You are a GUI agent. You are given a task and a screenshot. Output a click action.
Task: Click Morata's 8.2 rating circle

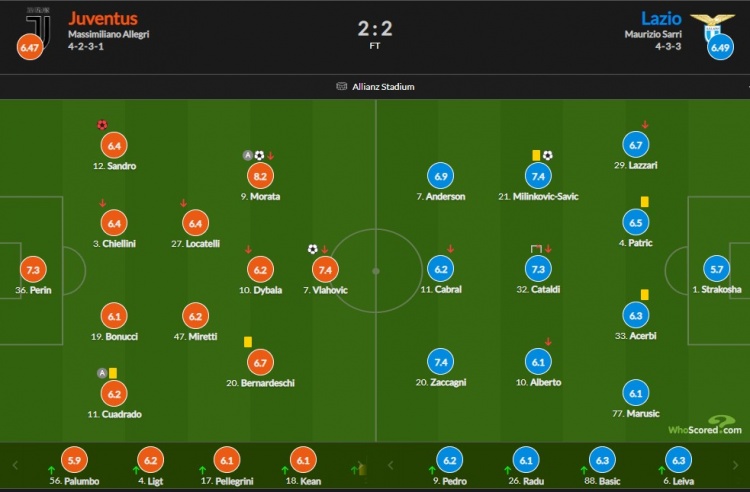[x=260, y=176]
